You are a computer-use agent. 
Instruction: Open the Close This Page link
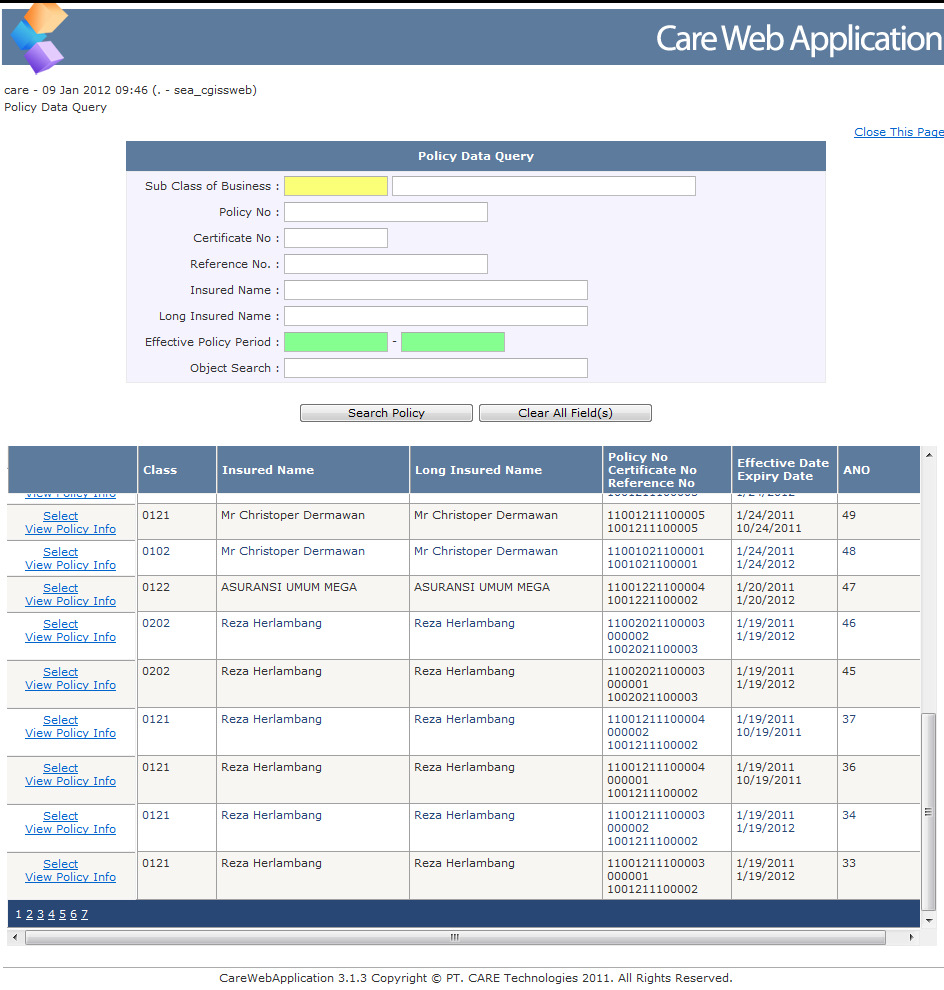pos(898,132)
